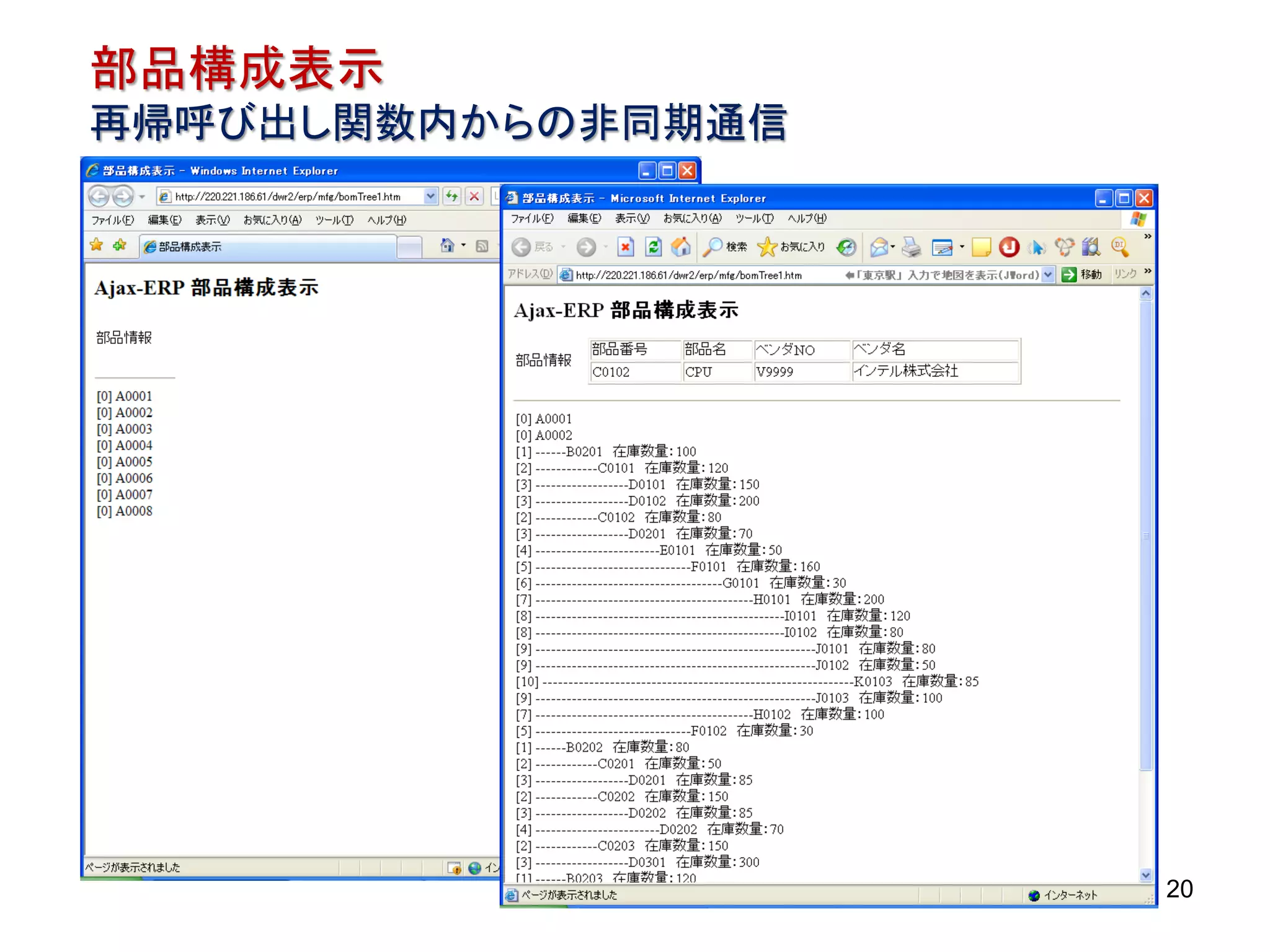Screen dimensions: 1270x952
Task: Click C0102 cell in 部品情報 table
Action: pos(635,372)
